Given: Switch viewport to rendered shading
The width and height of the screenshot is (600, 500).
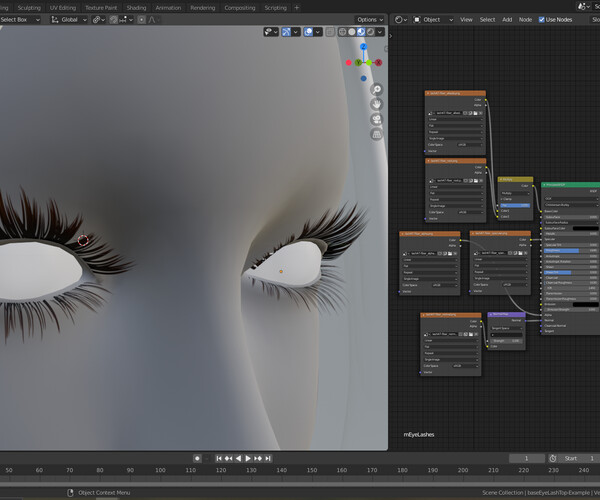Looking at the screenshot, I should [x=370, y=32].
